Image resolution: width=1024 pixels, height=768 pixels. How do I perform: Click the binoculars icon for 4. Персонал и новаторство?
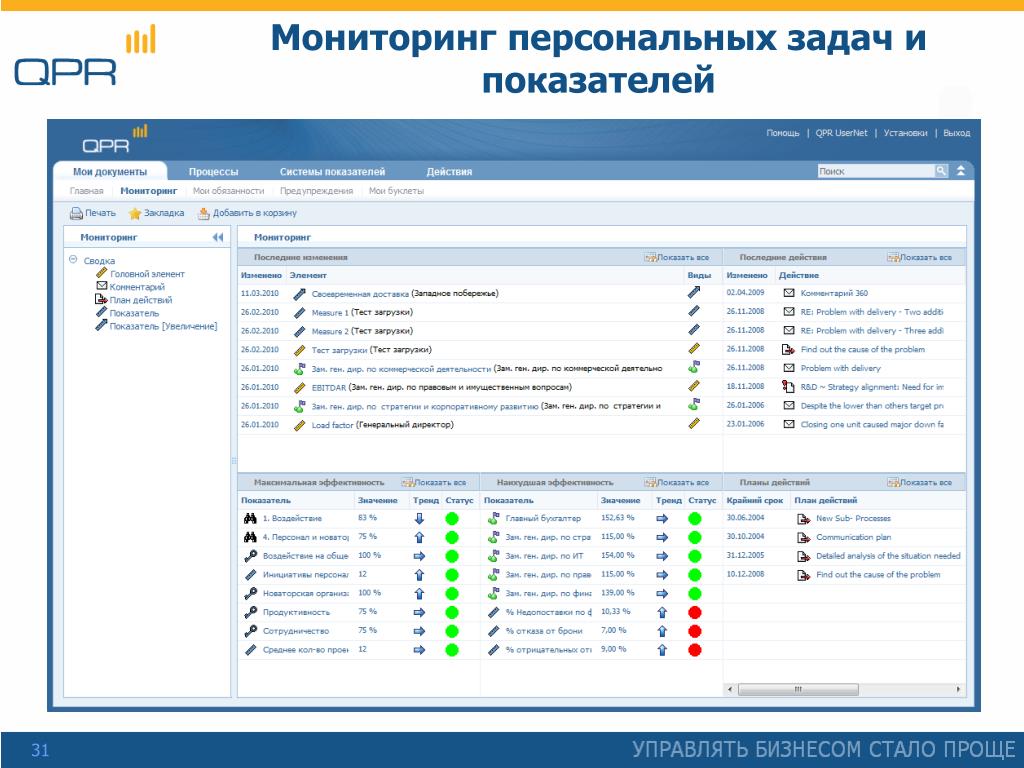pos(250,537)
